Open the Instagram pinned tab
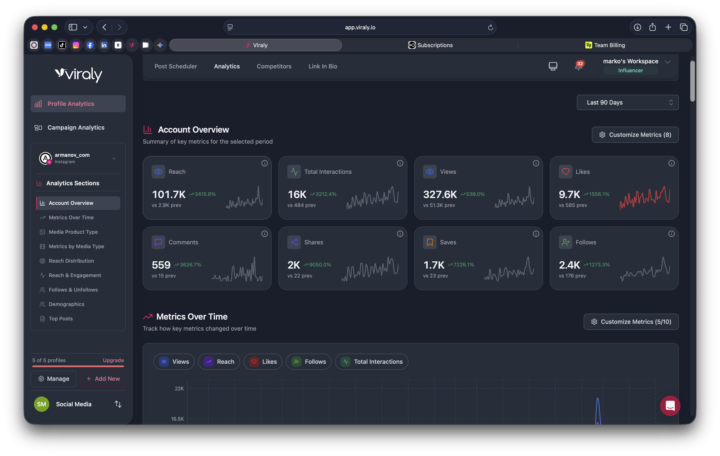This screenshot has width=720, height=456. pyautogui.click(x=76, y=45)
